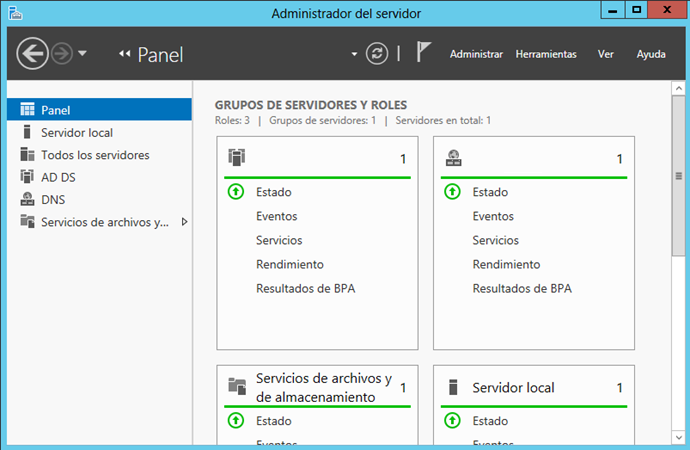Image resolution: width=690 pixels, height=450 pixels.
Task: Click server count 1 in DNS tile
Action: [620, 159]
